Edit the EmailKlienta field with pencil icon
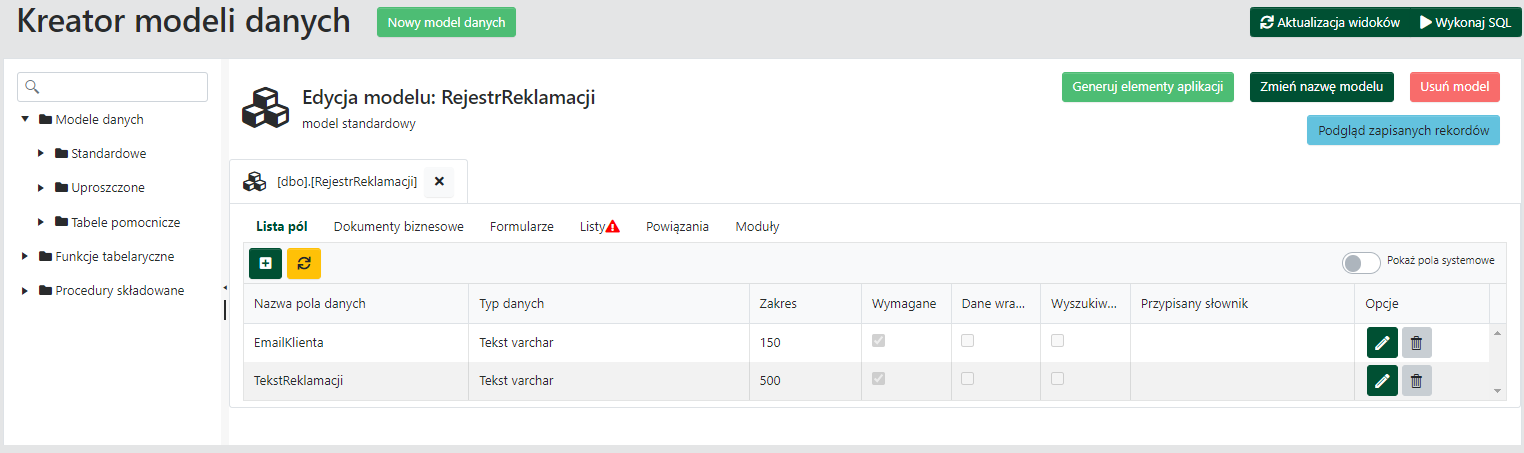Viewport: 1524px width, 453px height. tap(1382, 343)
